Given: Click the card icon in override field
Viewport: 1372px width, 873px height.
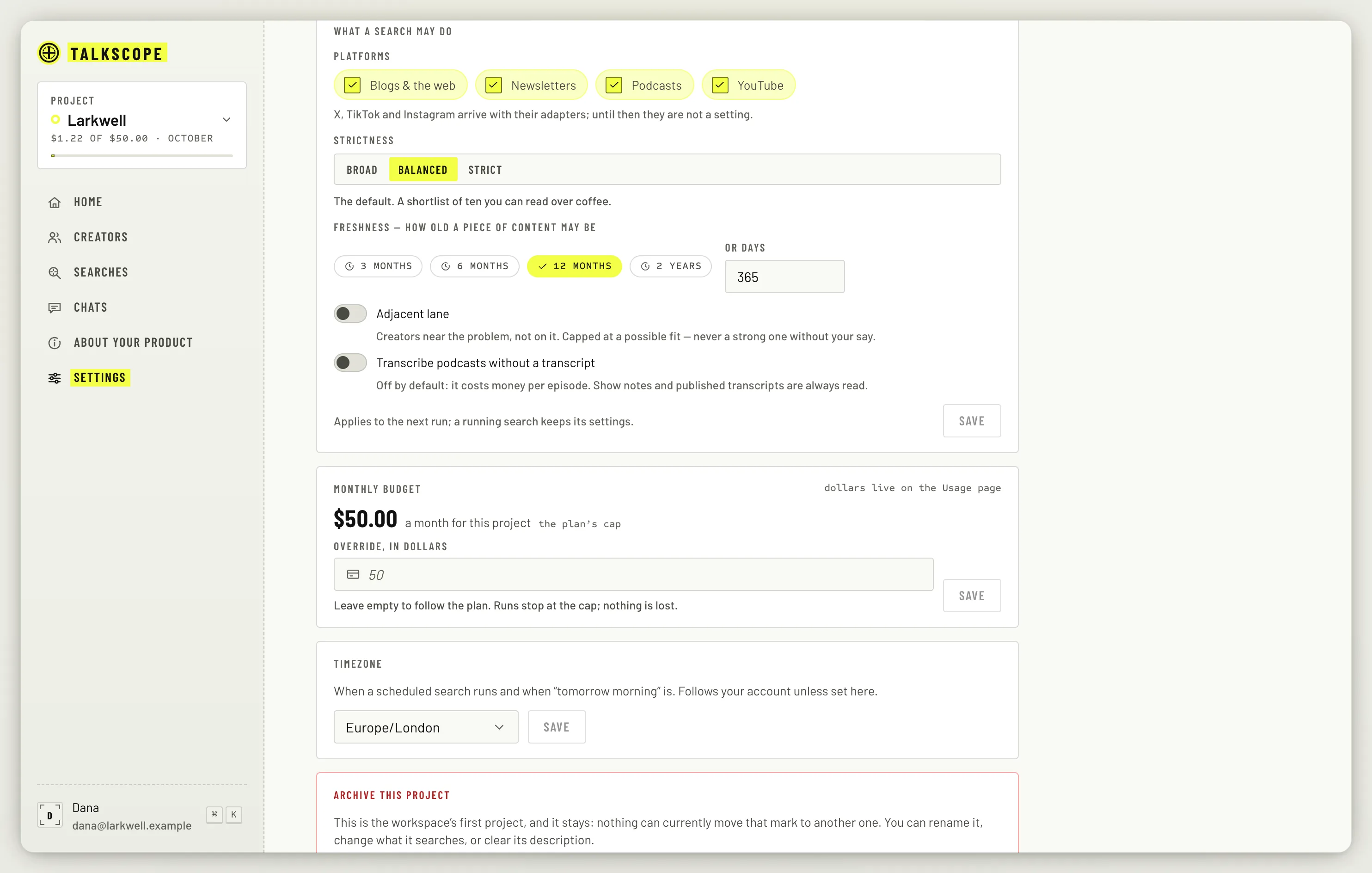Looking at the screenshot, I should [353, 574].
